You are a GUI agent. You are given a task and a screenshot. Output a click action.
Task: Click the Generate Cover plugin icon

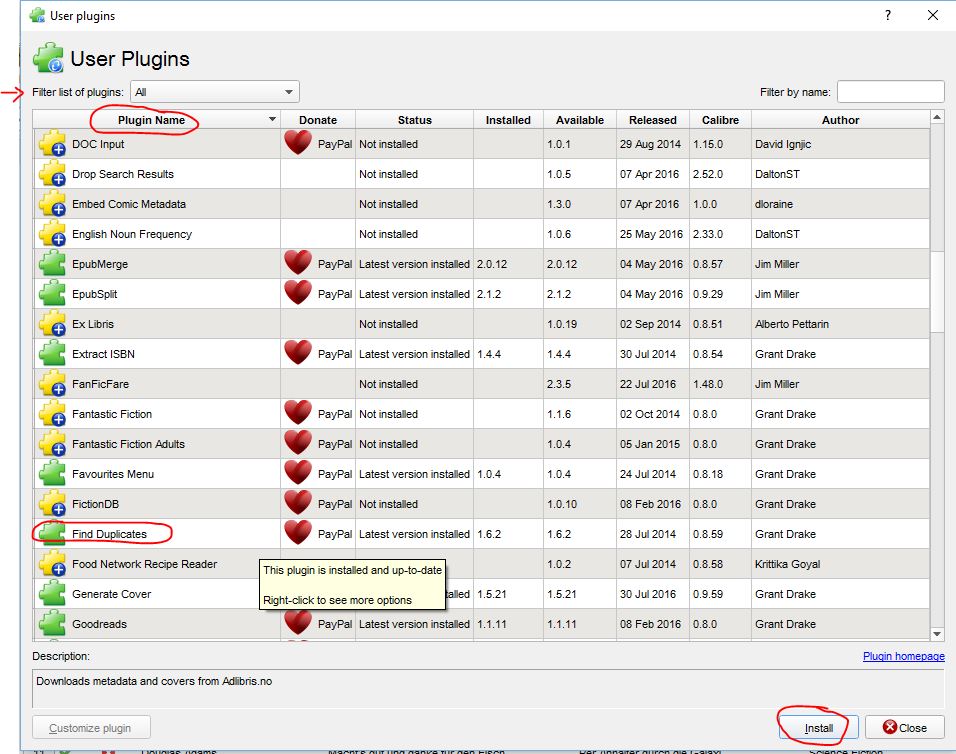52,594
